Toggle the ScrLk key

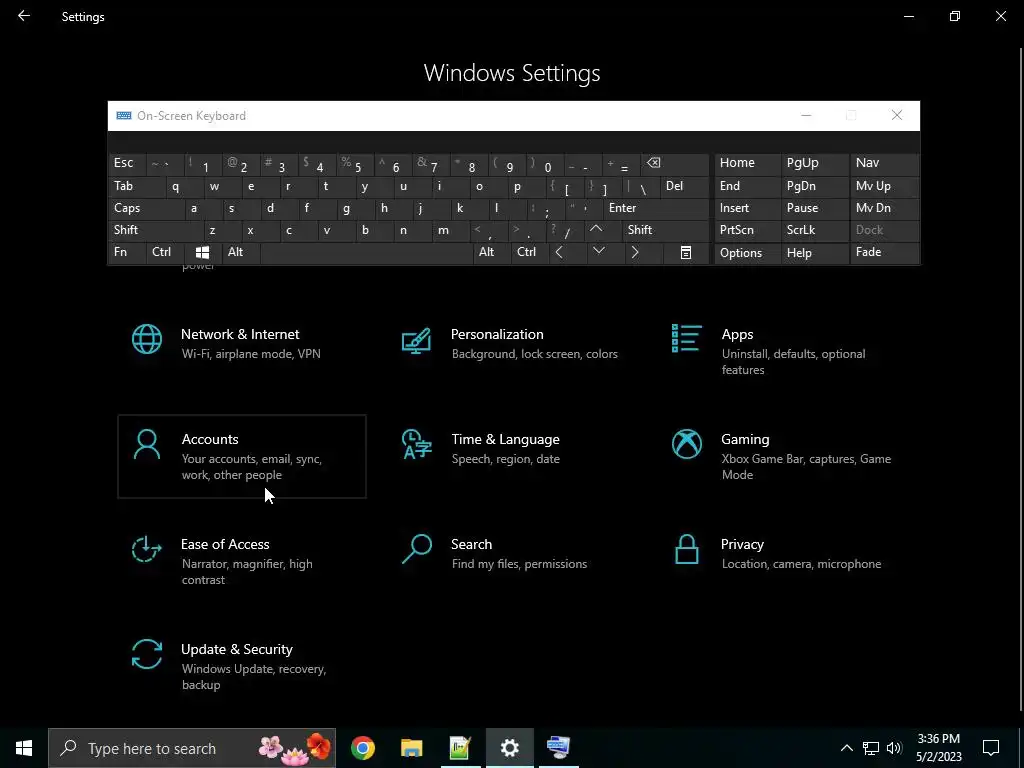tap(814, 230)
